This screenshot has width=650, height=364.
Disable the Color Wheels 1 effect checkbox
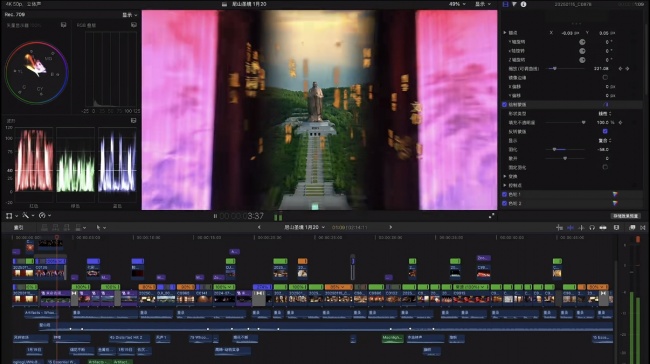point(504,194)
